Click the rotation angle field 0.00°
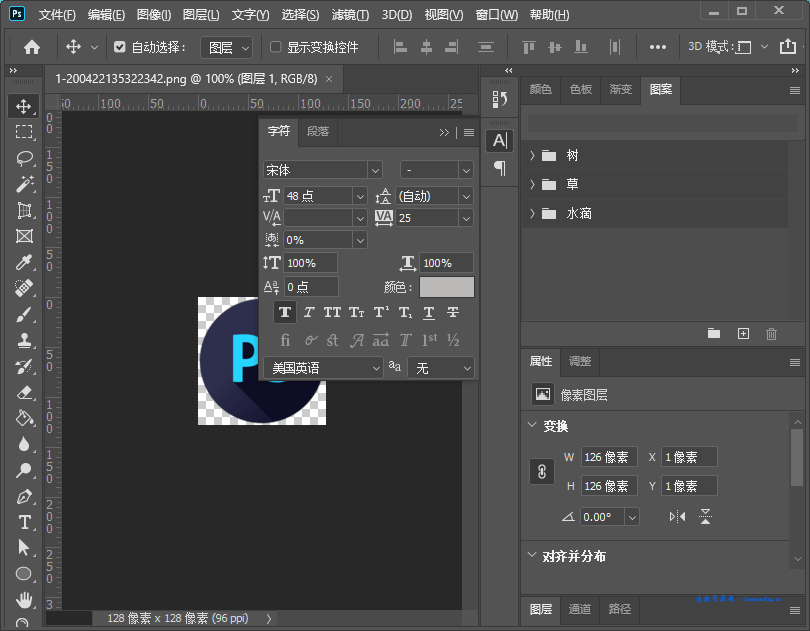The width and height of the screenshot is (810, 631). click(602, 517)
